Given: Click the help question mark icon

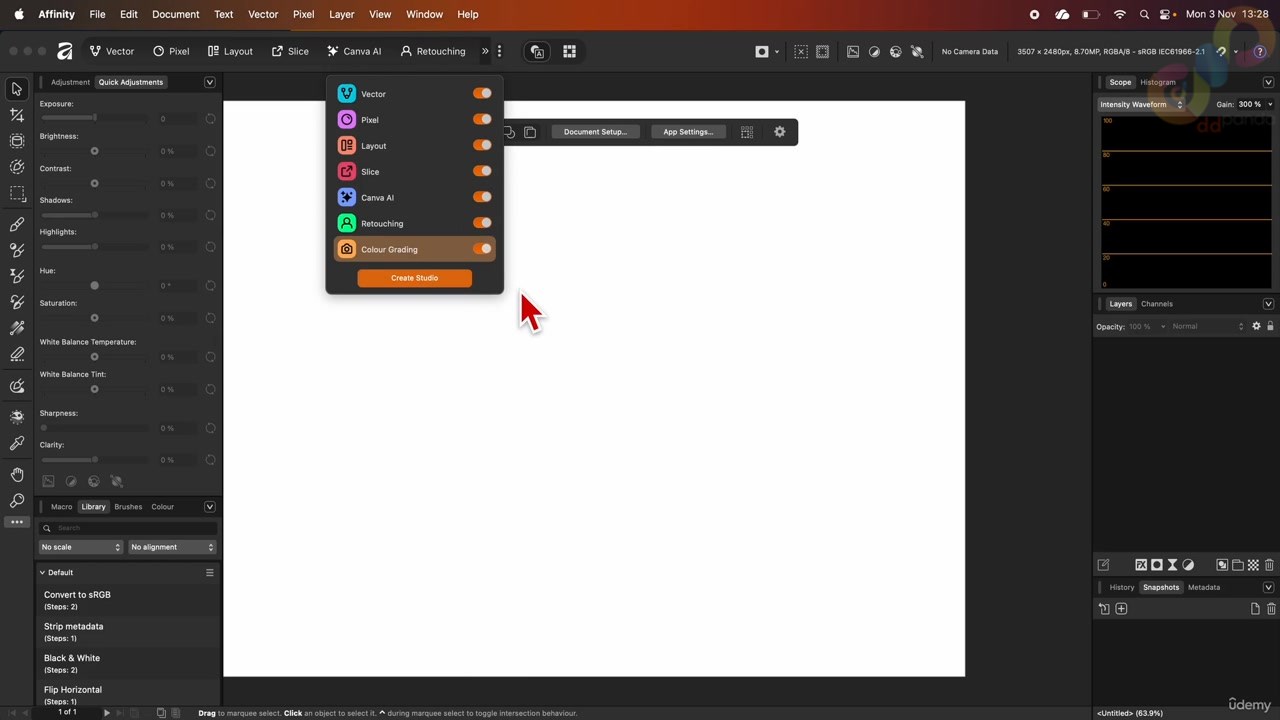Looking at the screenshot, I should coord(1260,51).
